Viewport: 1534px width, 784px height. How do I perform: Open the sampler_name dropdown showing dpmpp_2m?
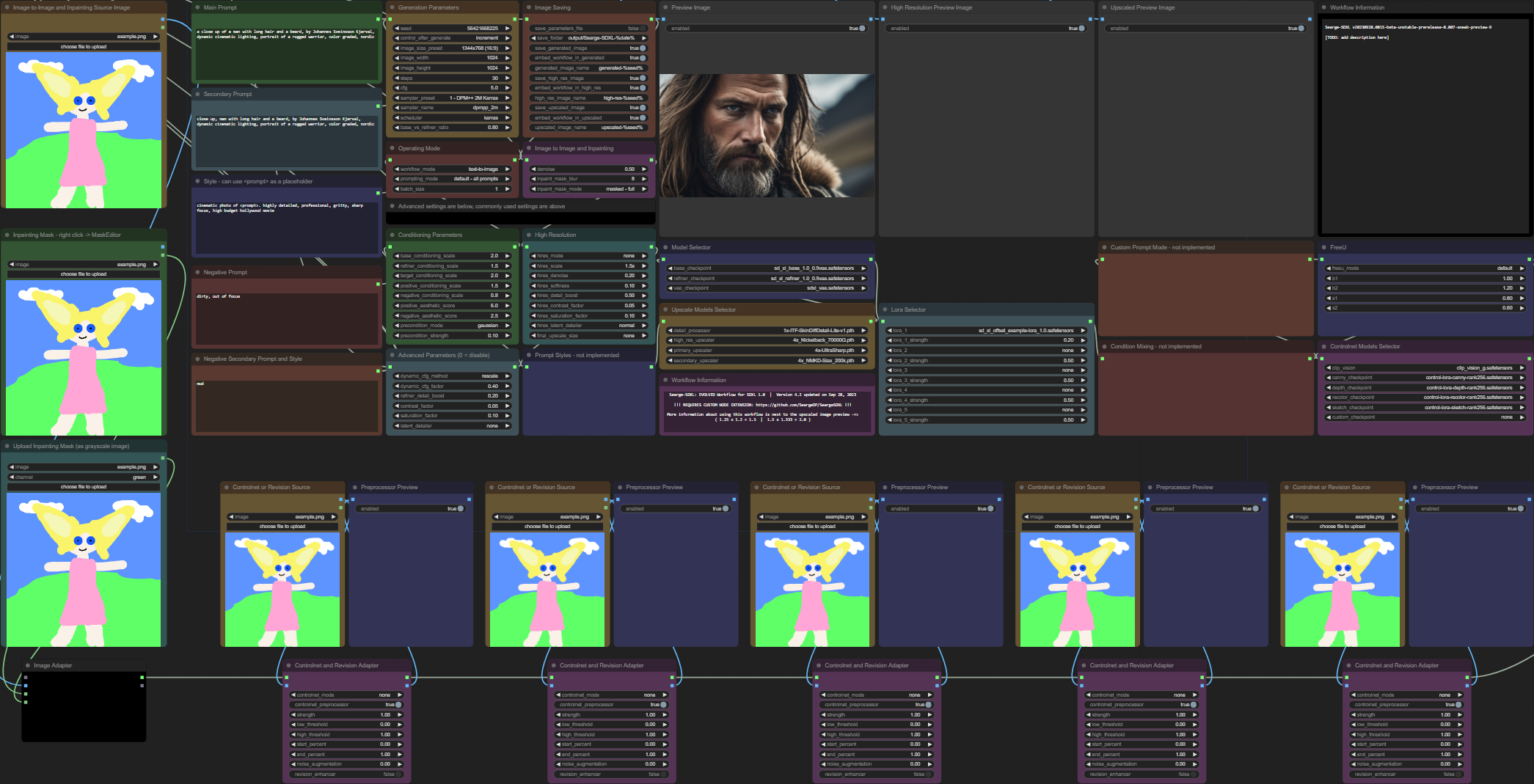coord(452,108)
